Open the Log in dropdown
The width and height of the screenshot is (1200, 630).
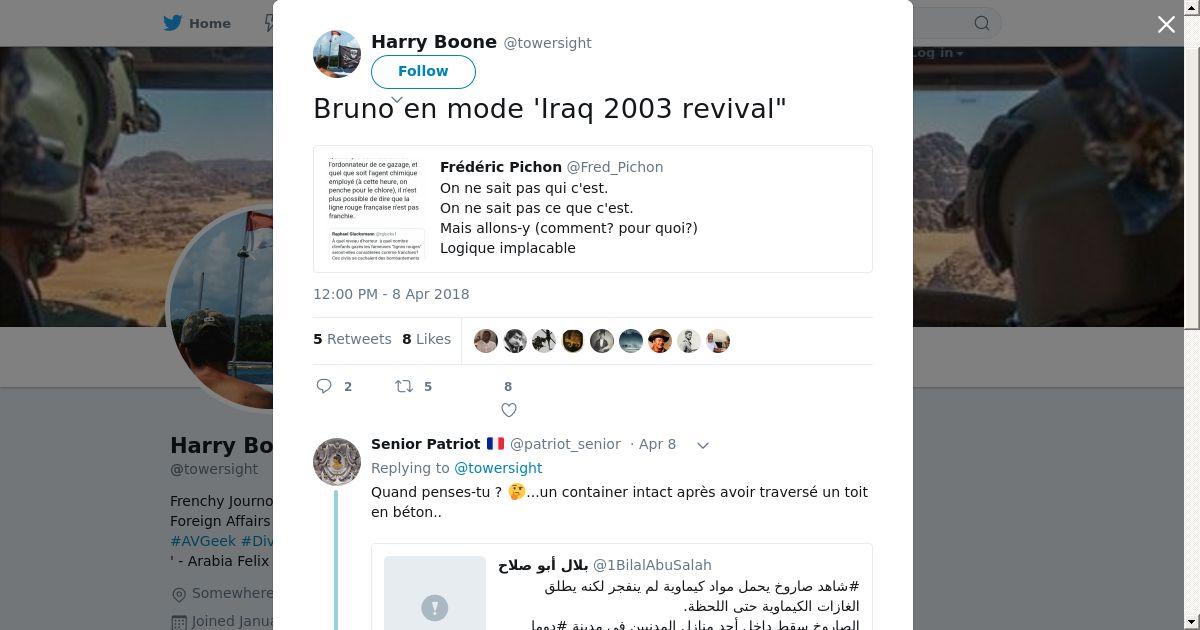pyautogui.click(x=937, y=53)
